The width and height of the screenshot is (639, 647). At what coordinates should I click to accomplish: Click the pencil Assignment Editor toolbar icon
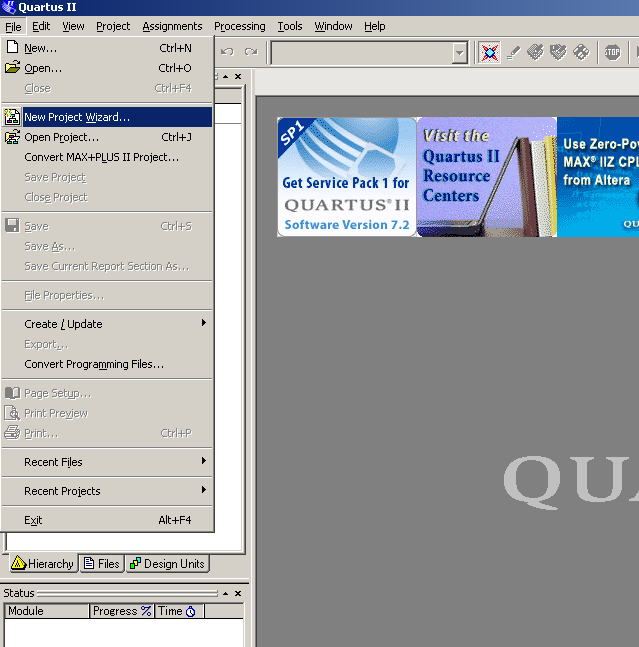513,52
